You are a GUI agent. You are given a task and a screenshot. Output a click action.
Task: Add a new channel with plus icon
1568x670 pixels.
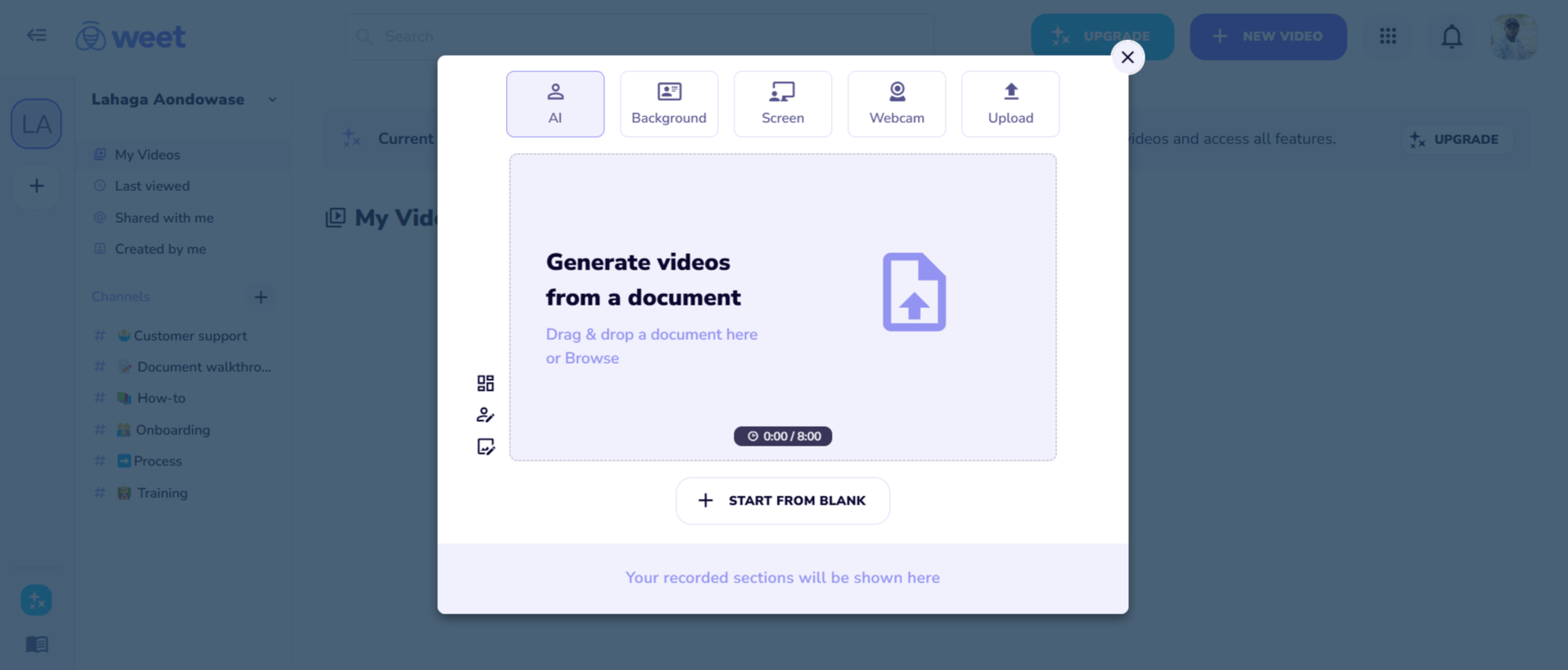[x=260, y=297]
